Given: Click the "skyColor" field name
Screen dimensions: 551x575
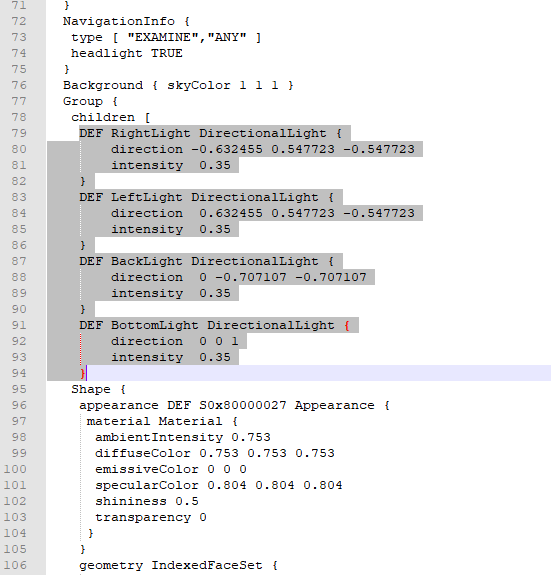Looking at the screenshot, I should pyautogui.click(x=199, y=85).
